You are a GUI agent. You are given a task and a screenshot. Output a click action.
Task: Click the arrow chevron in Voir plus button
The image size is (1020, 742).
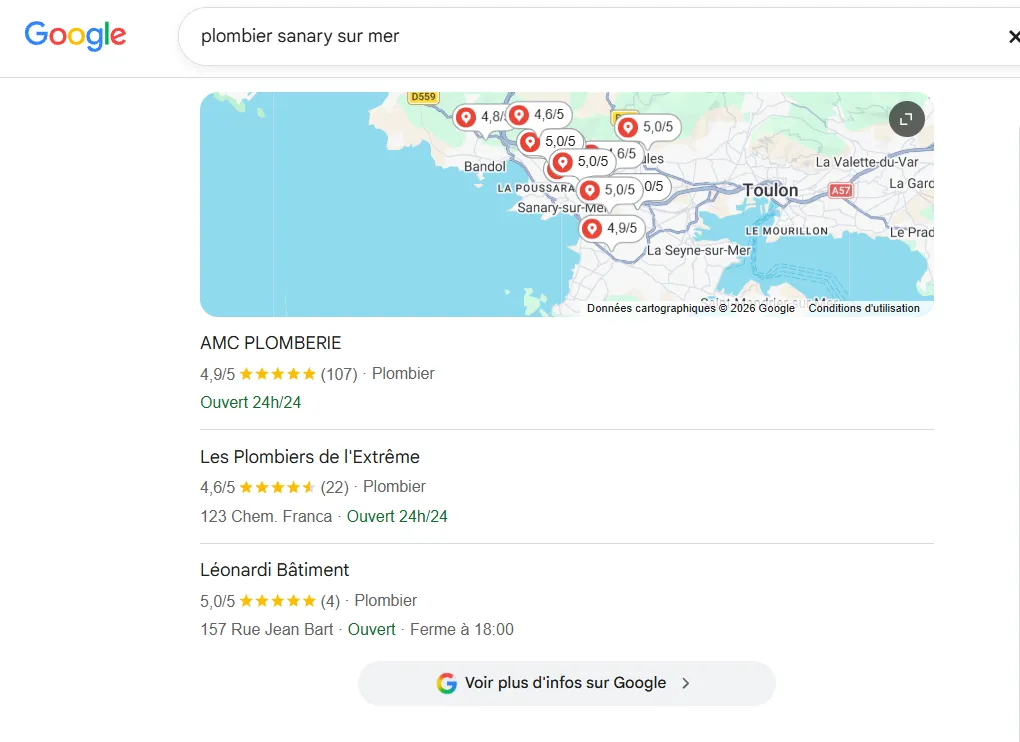pos(686,683)
